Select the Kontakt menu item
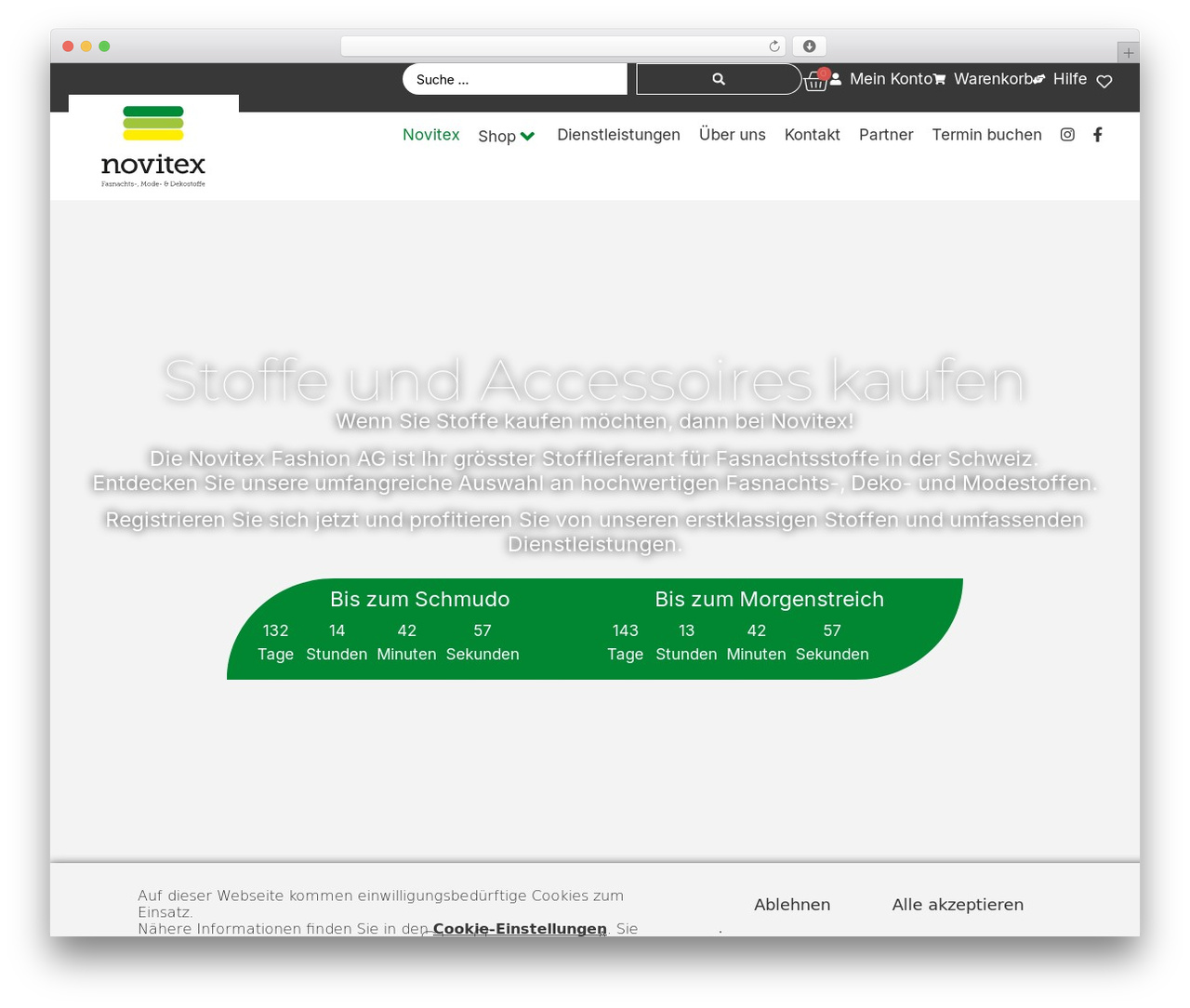 click(x=813, y=135)
